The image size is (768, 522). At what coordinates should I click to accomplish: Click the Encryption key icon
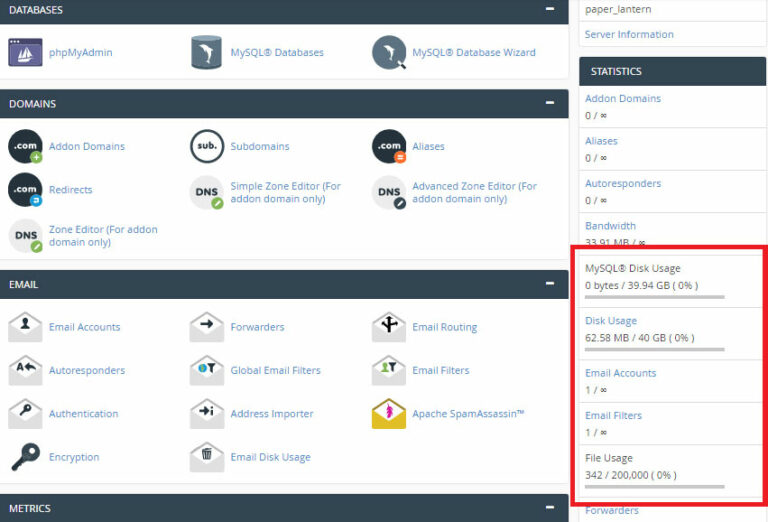click(25, 457)
